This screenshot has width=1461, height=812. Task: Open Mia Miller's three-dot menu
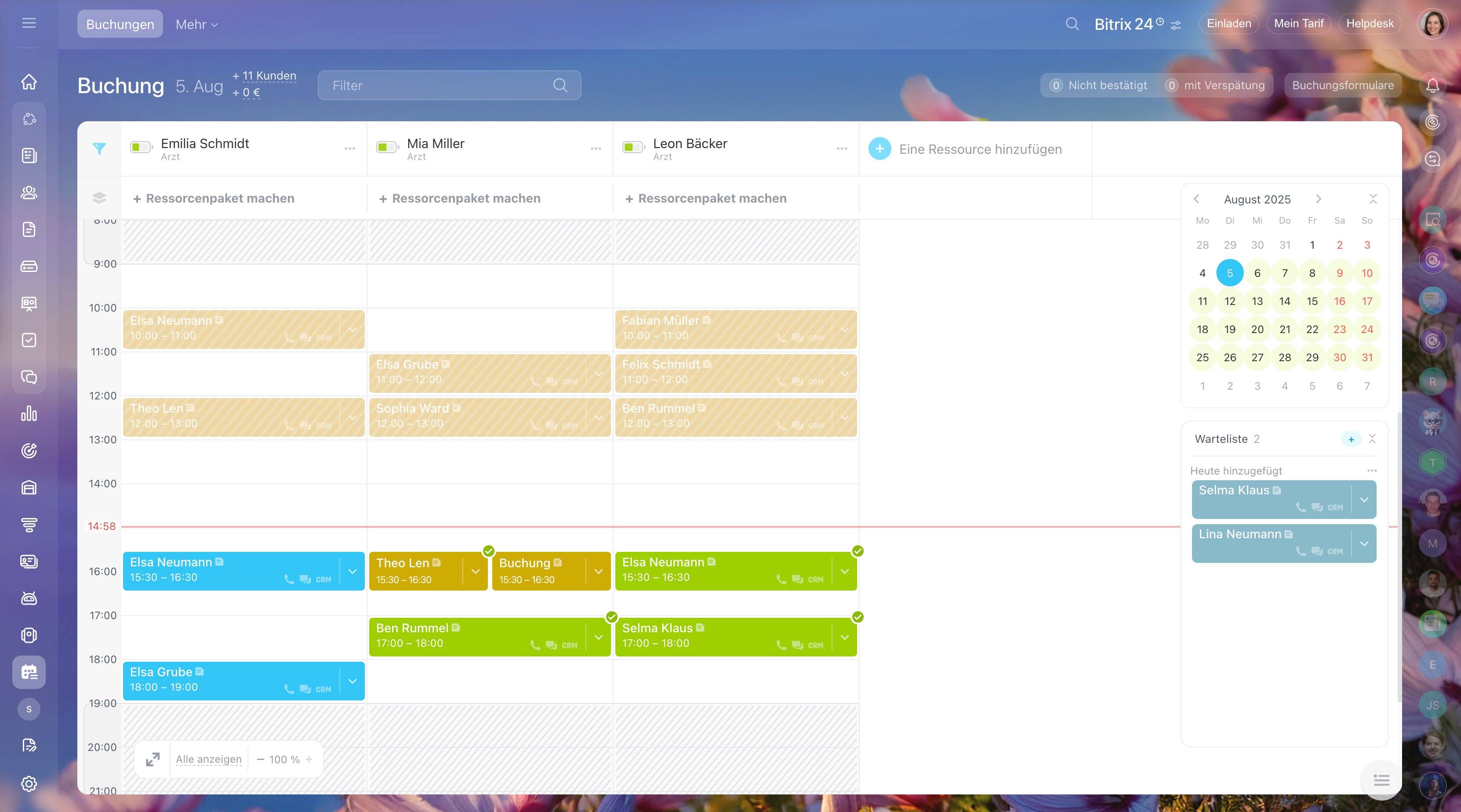click(x=596, y=149)
